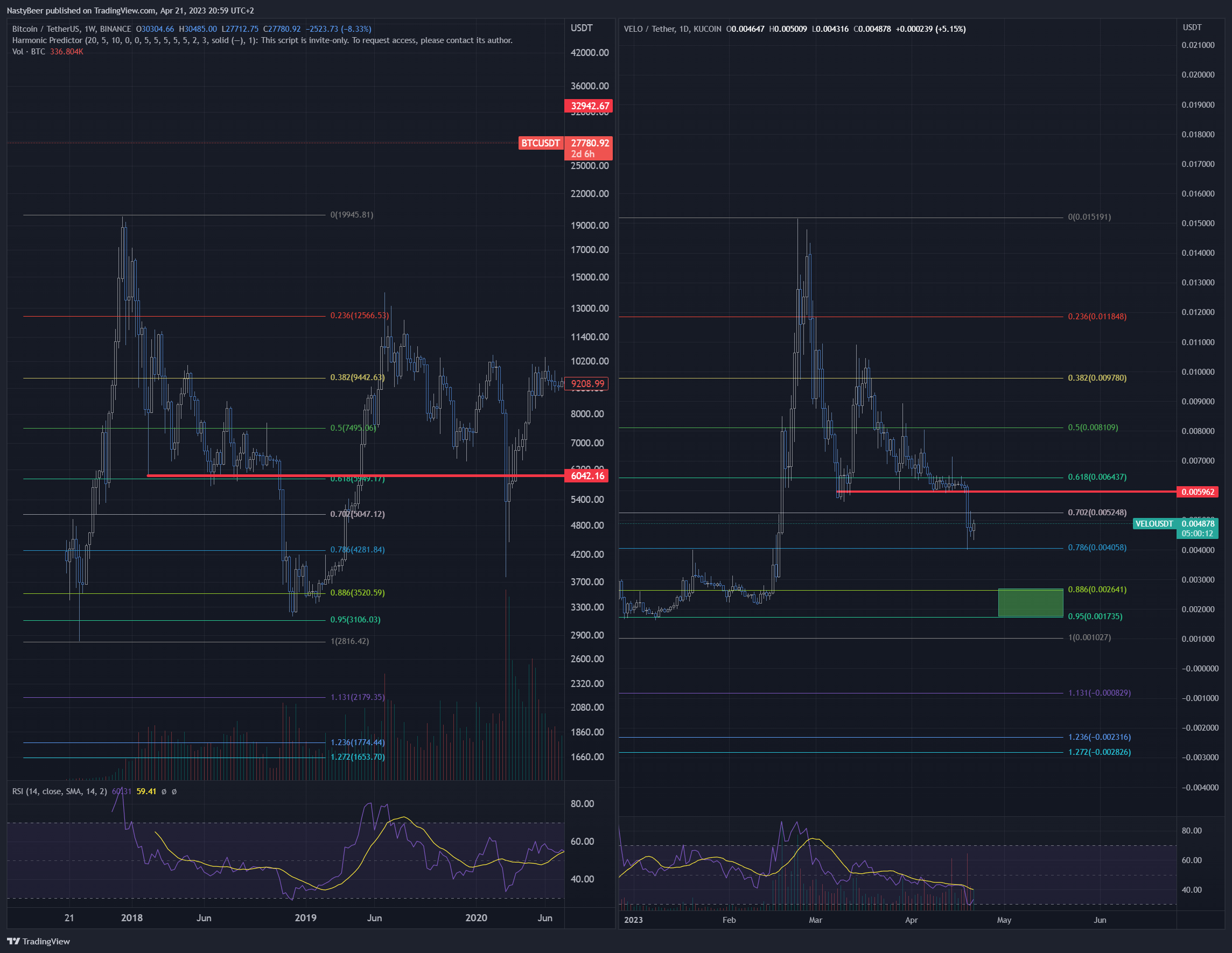Click the 42000.00 price axis value
The height and width of the screenshot is (953, 1232).
(590, 52)
